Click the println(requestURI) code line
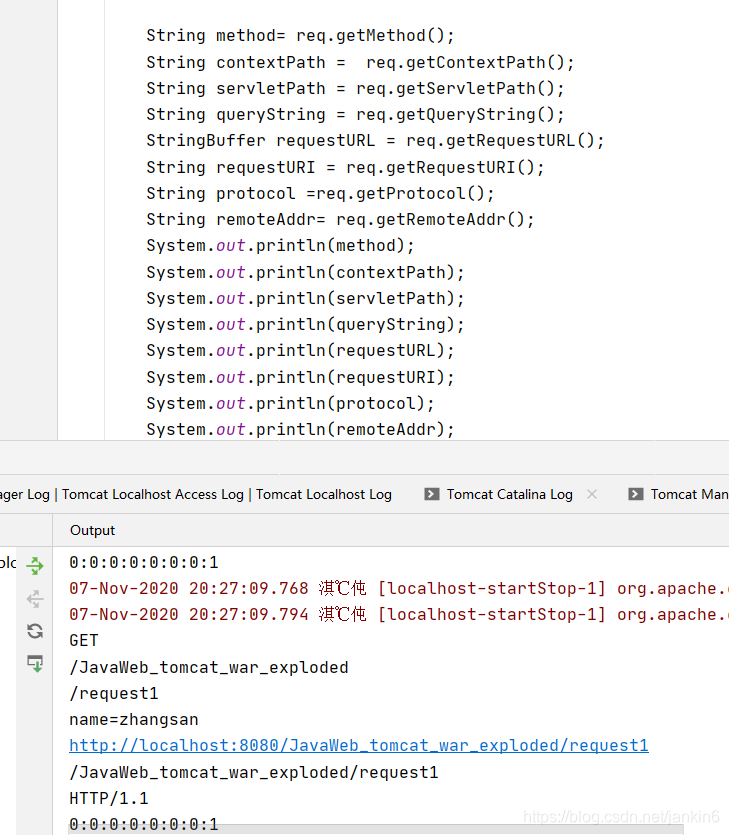 [300, 378]
